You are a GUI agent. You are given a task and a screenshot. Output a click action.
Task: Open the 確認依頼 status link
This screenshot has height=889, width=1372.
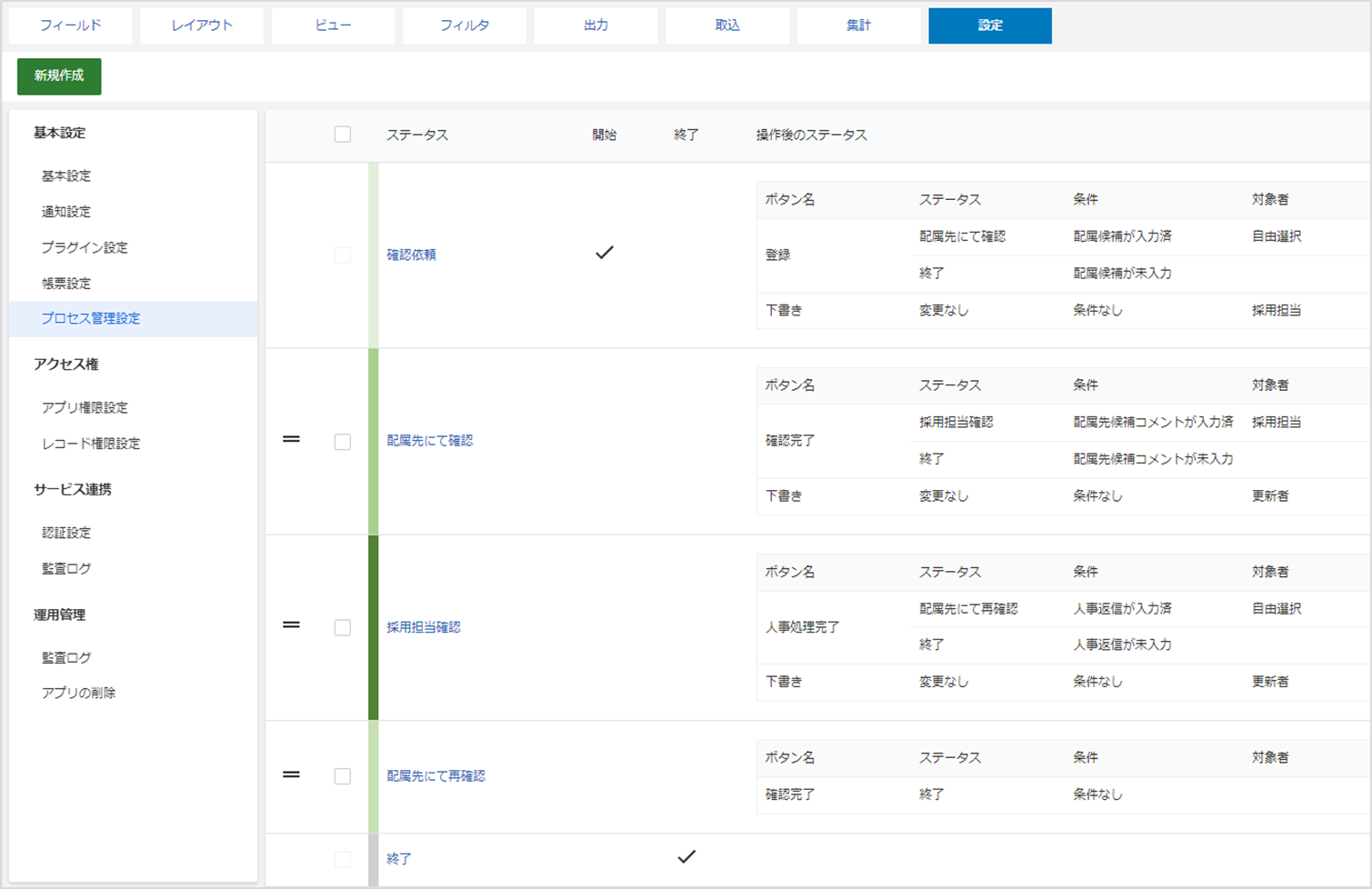(411, 255)
